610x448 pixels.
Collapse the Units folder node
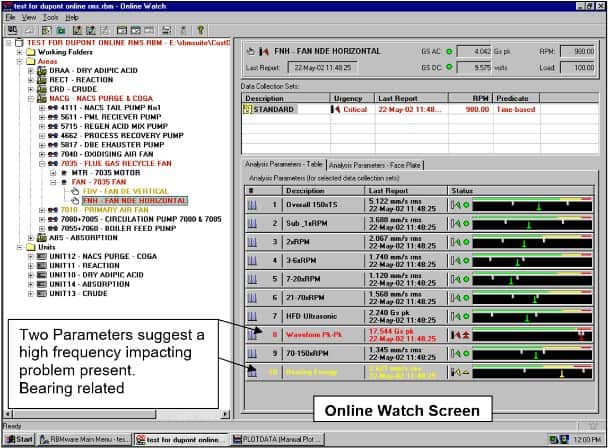click(x=19, y=247)
